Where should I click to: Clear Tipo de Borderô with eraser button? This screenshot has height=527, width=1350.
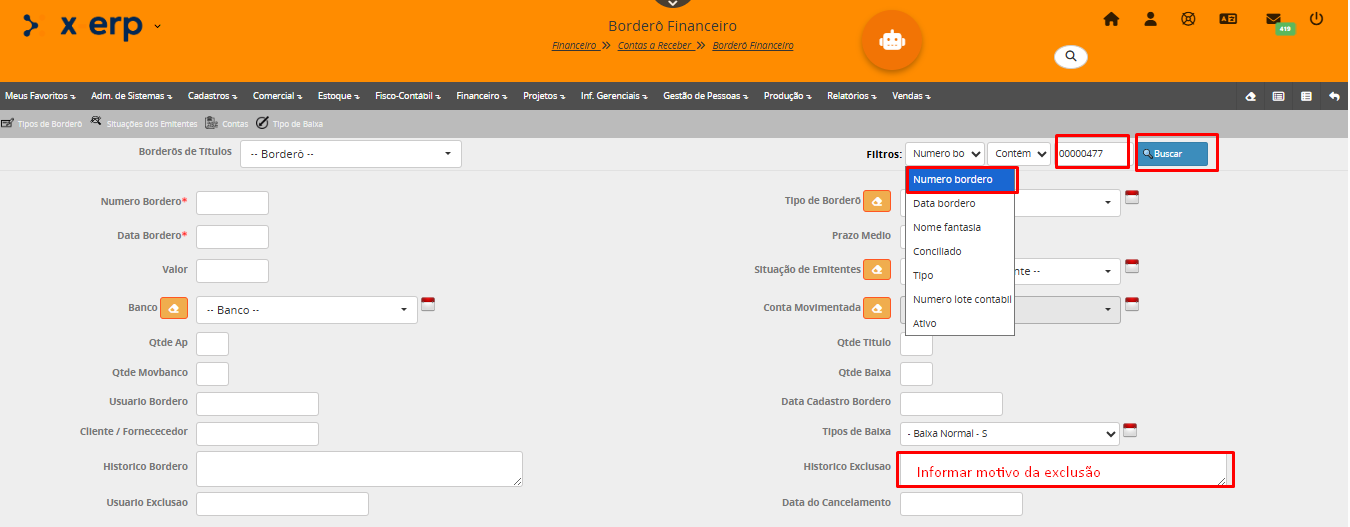(877, 201)
